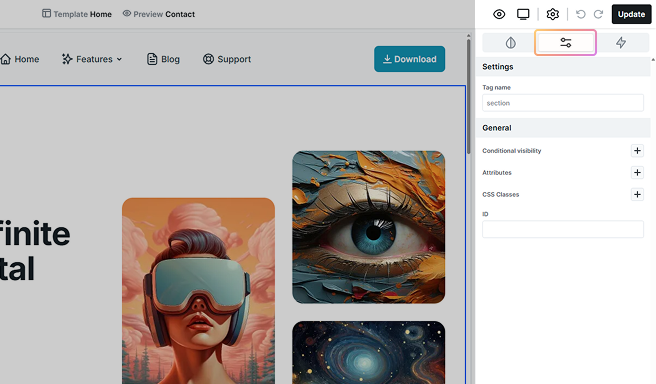
Task: Click the Update button
Action: 631,14
